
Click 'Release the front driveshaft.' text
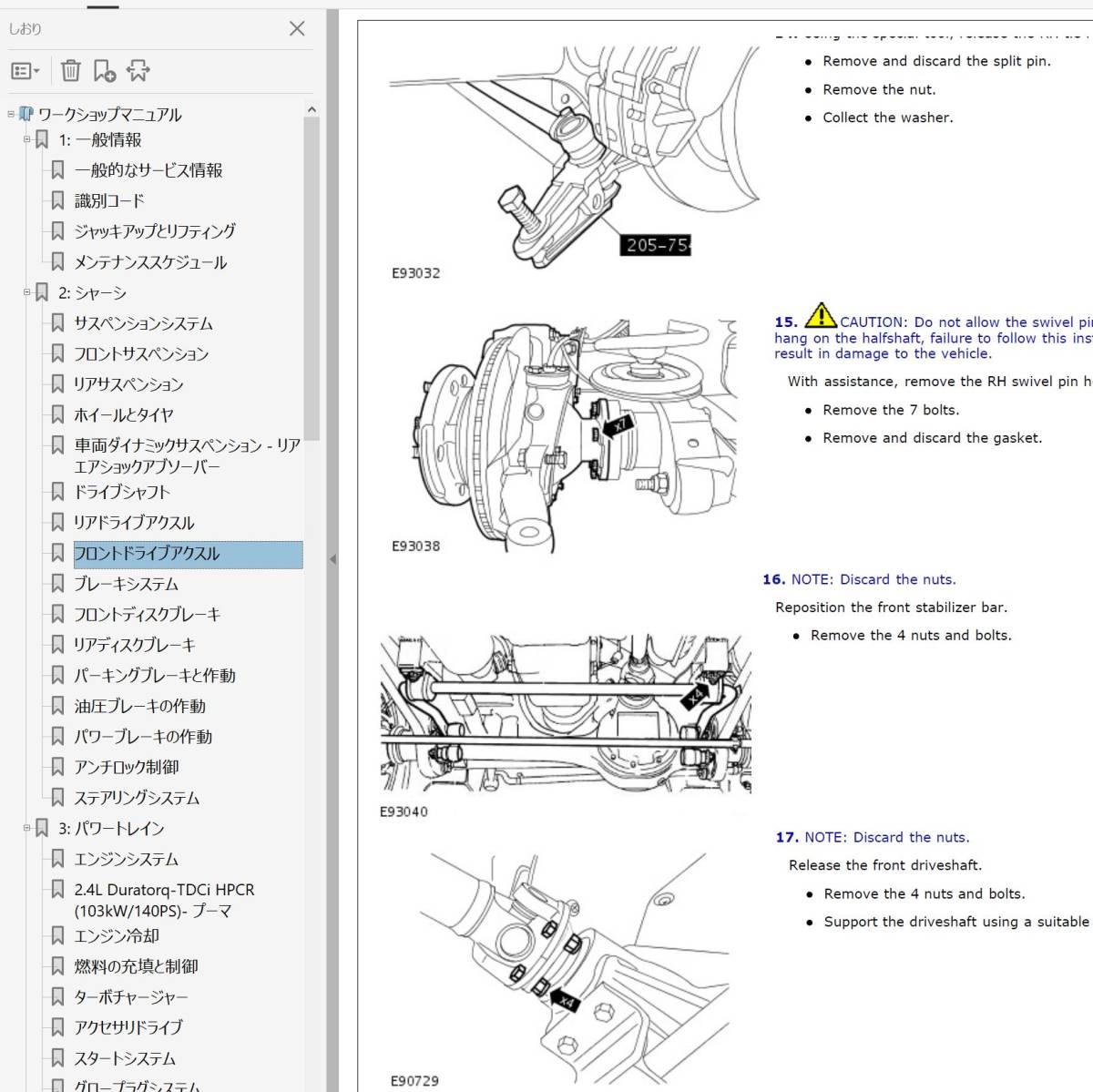[885, 865]
